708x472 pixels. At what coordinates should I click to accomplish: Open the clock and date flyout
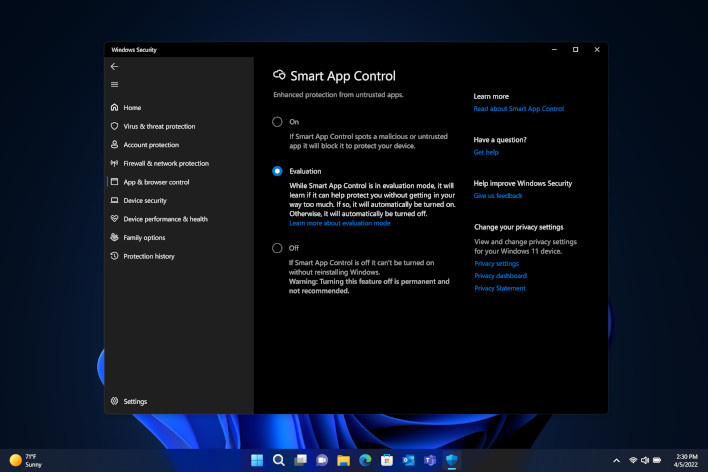685,460
